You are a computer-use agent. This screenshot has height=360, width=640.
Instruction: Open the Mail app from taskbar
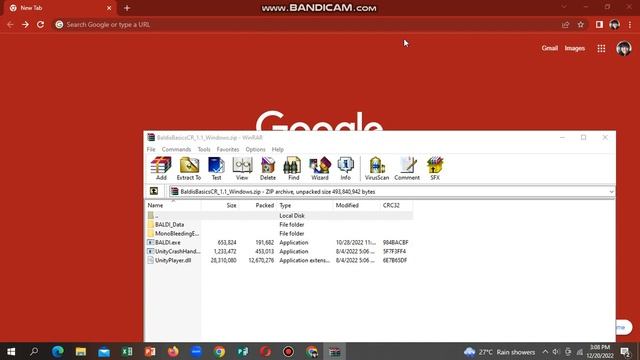[x=104, y=351]
